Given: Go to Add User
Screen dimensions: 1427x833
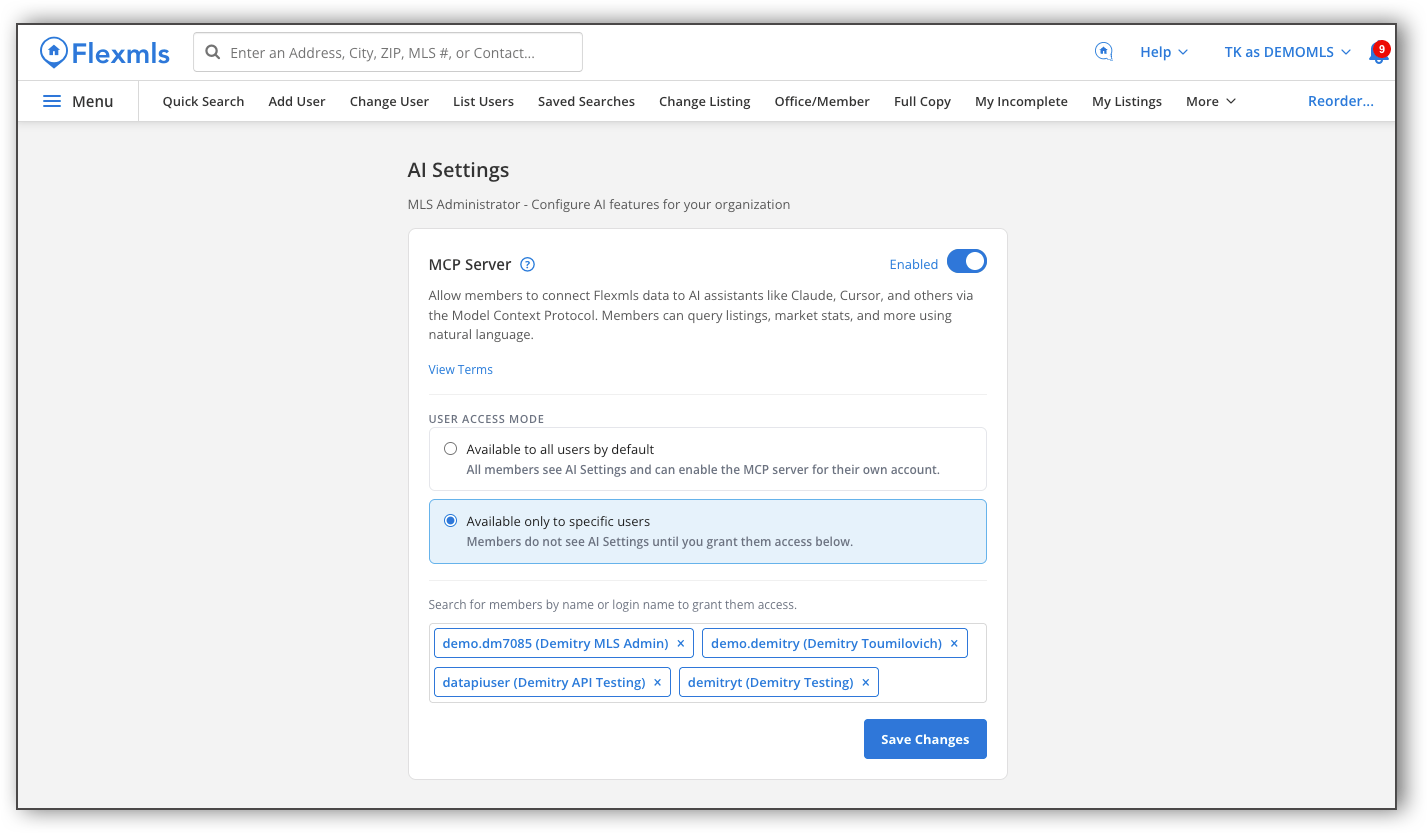Looking at the screenshot, I should 297,101.
